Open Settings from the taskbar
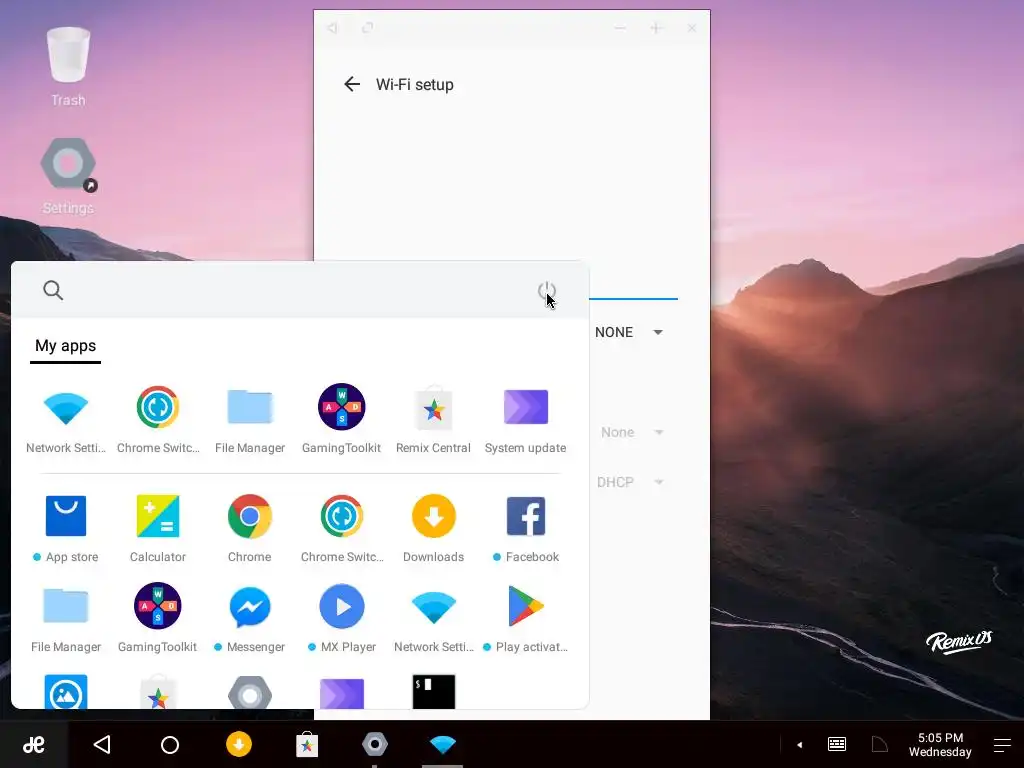Screen dimensions: 1024x768 click(375, 744)
